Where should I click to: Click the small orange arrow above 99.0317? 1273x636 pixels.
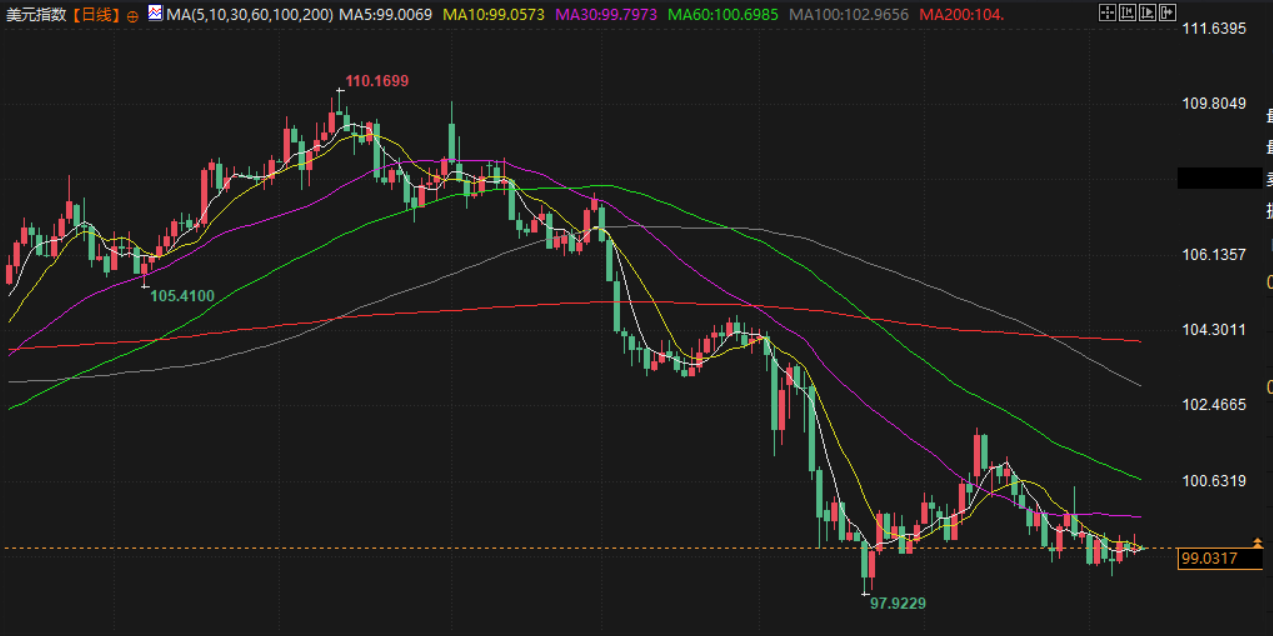pos(1257,542)
